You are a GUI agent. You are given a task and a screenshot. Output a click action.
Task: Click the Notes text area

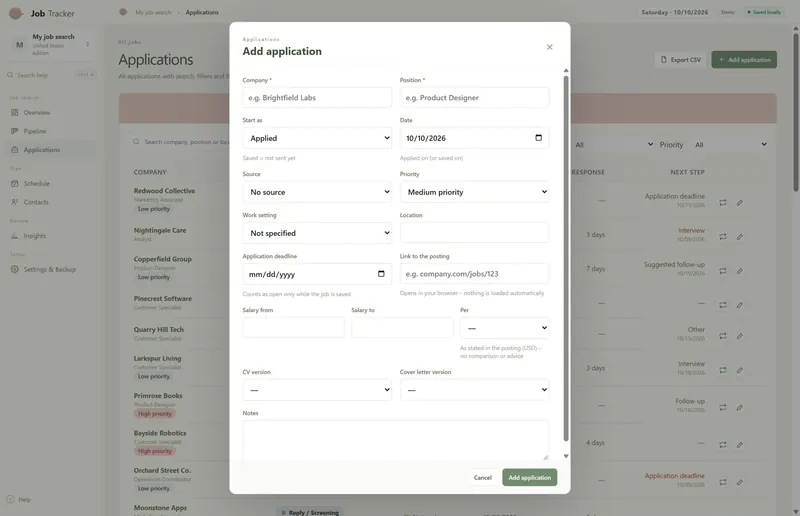coord(396,440)
